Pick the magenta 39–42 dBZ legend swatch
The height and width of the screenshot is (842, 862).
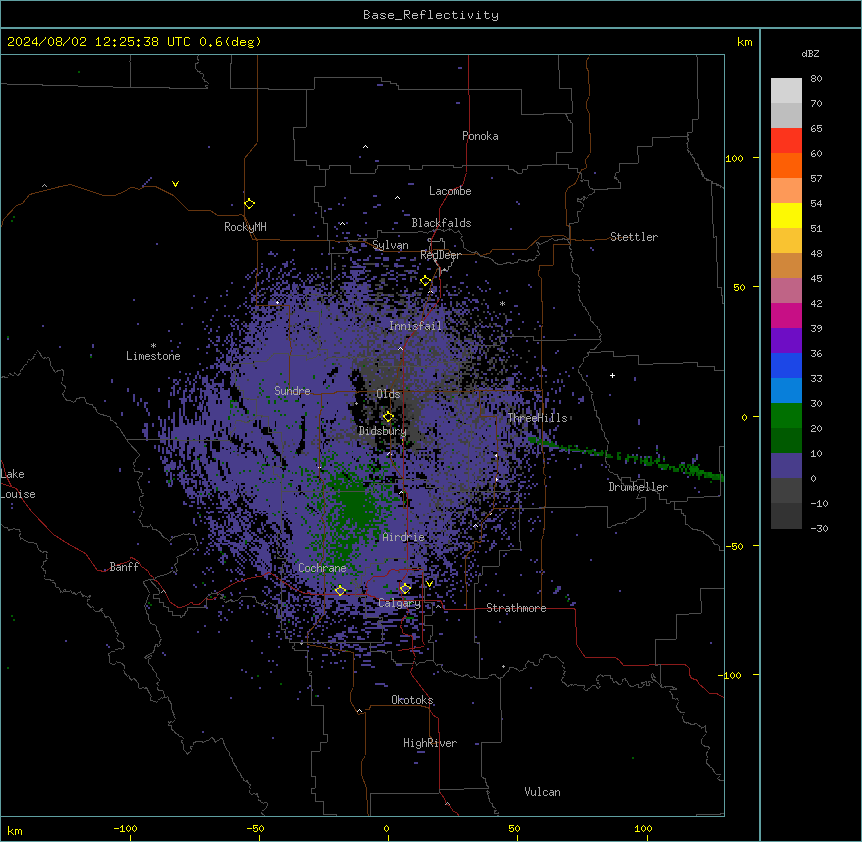(x=786, y=315)
